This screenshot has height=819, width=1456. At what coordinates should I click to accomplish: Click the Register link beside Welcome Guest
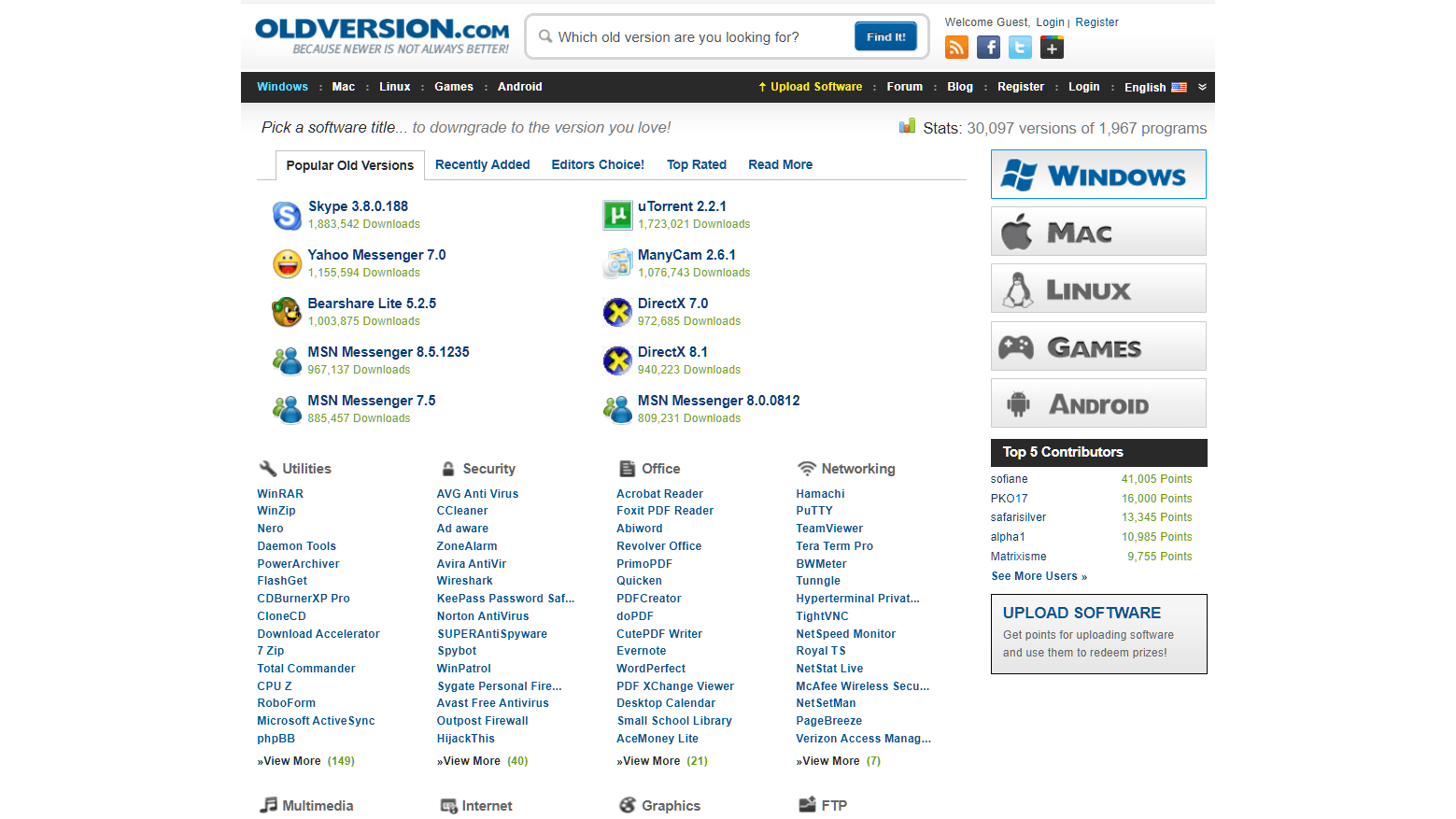coord(1097,22)
